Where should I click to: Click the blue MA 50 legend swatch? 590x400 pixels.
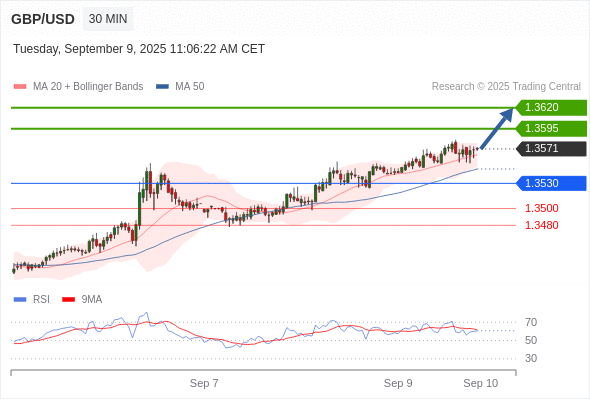pos(162,87)
